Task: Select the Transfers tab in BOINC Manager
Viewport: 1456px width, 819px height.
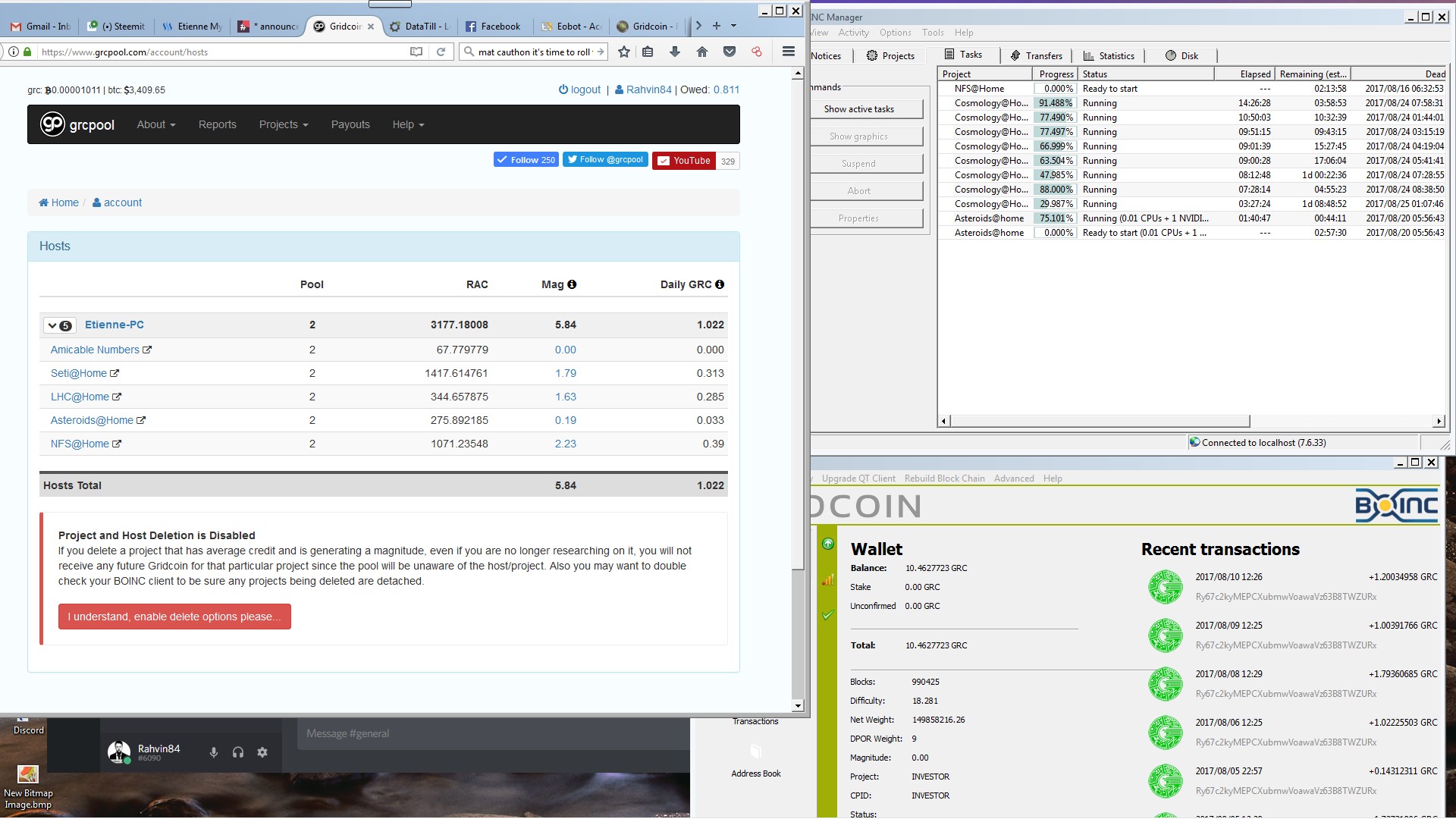Action: 1039,55
